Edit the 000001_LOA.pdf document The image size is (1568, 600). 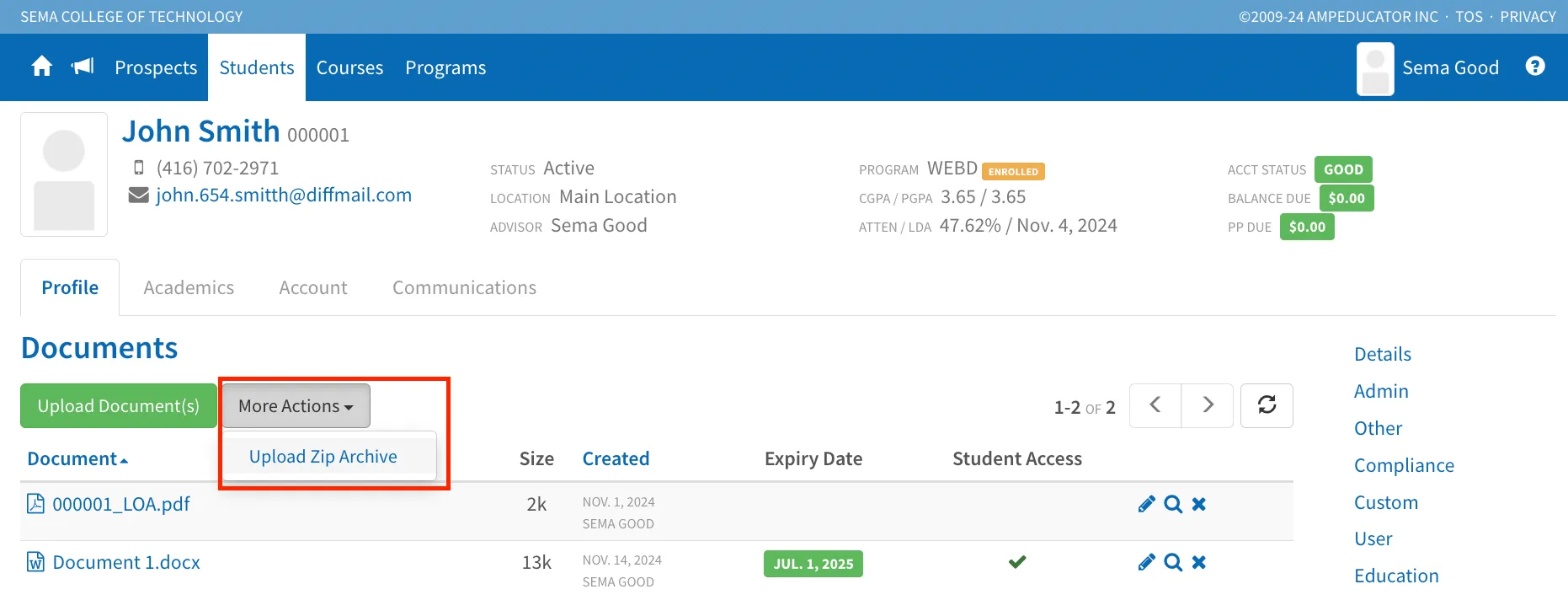[1146, 504]
